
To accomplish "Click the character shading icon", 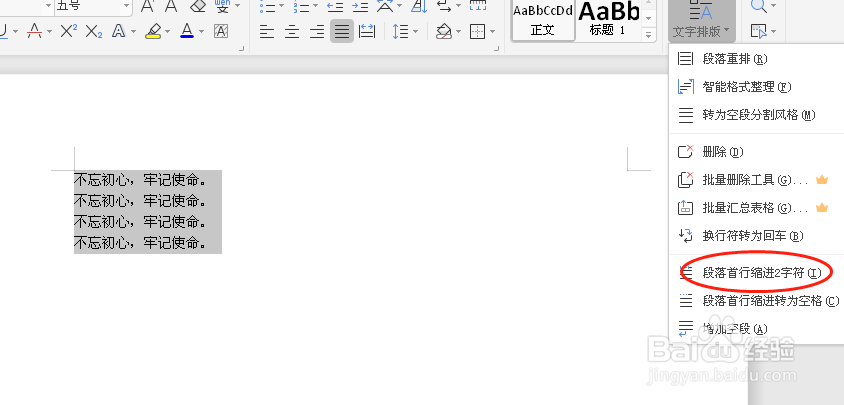I will 220,32.
